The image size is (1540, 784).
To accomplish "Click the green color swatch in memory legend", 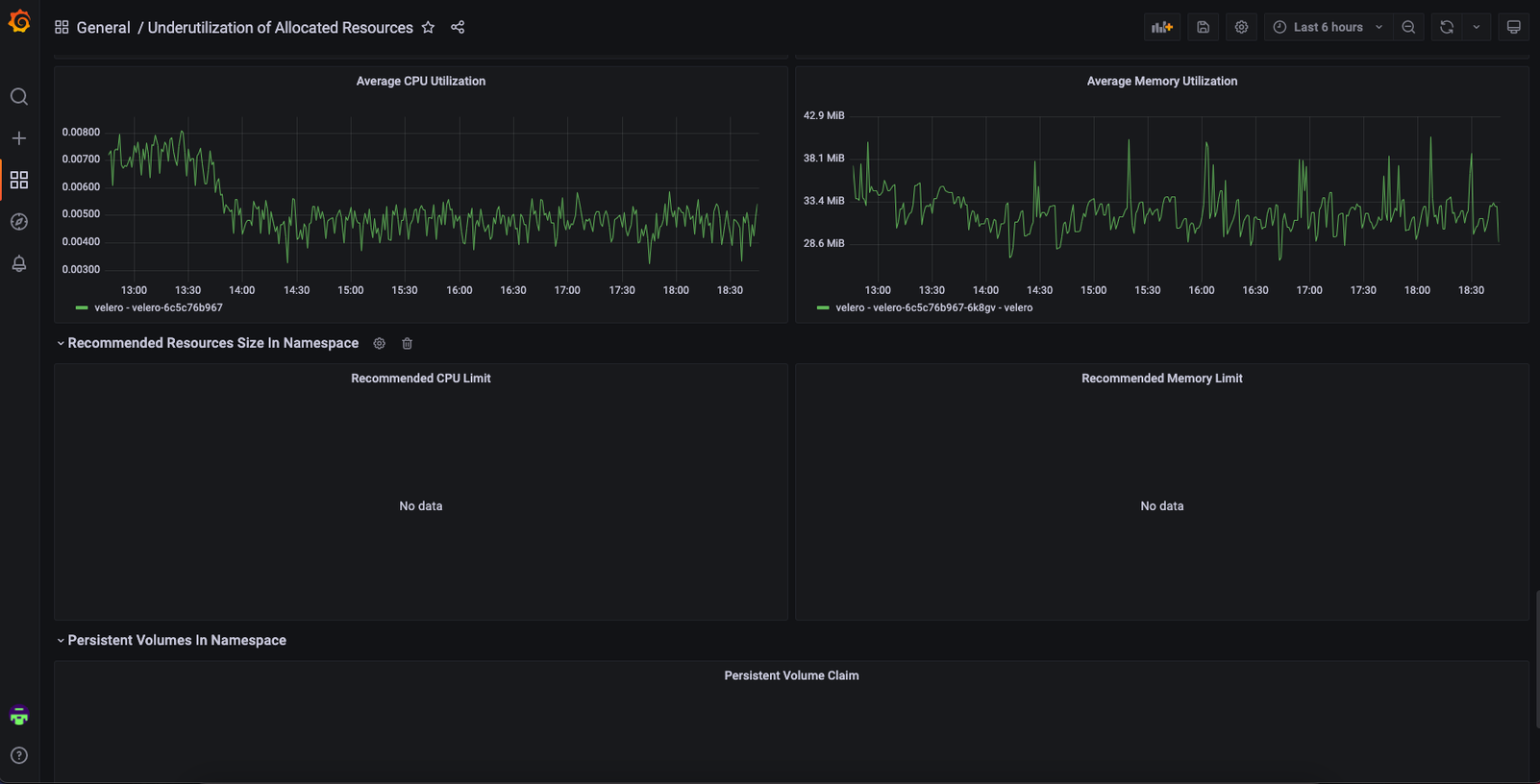I will [x=823, y=308].
